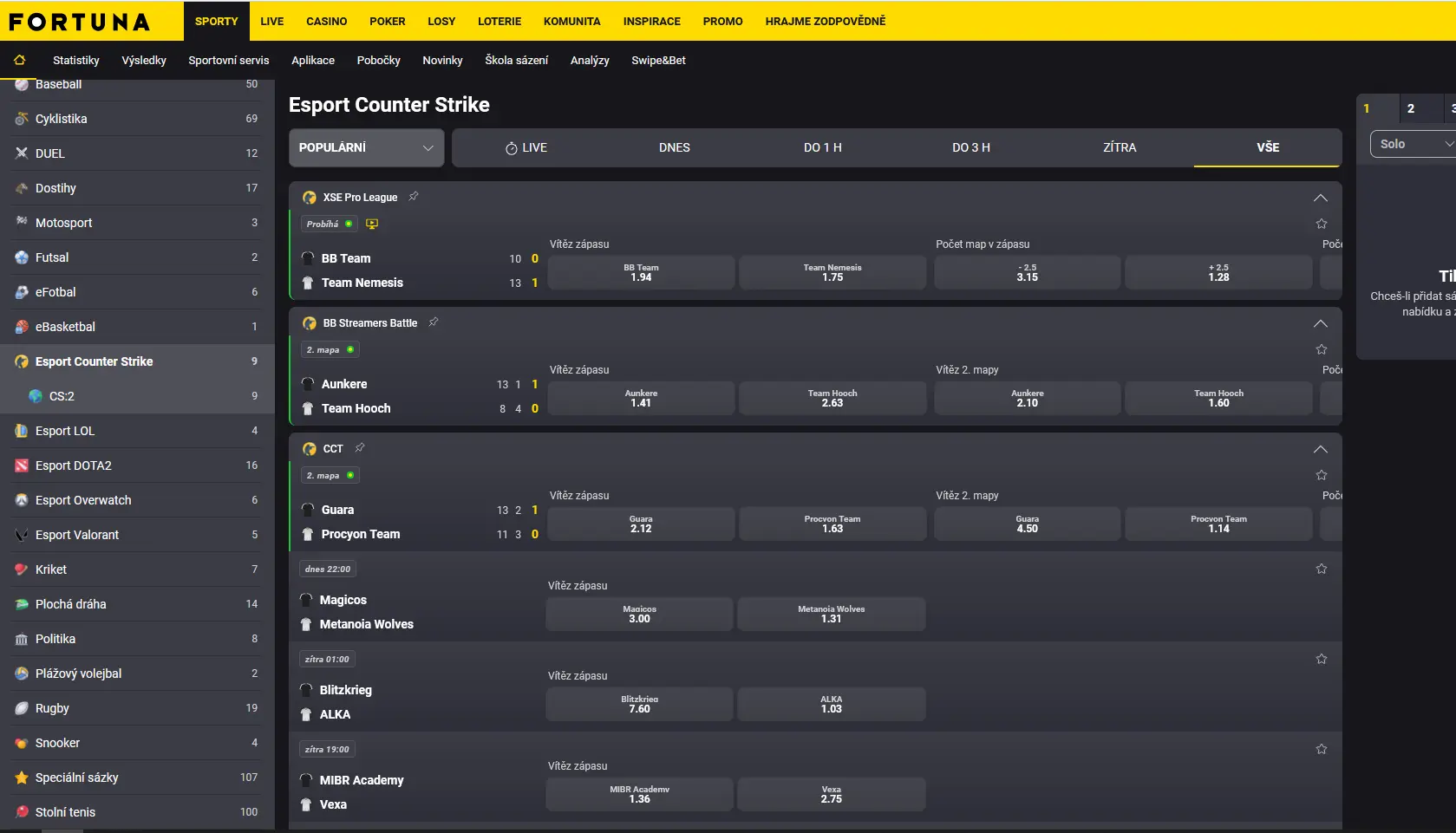1456x833 pixels.
Task: Favorite the Aunkere vs Team Hooch match
Action: (x=1322, y=349)
